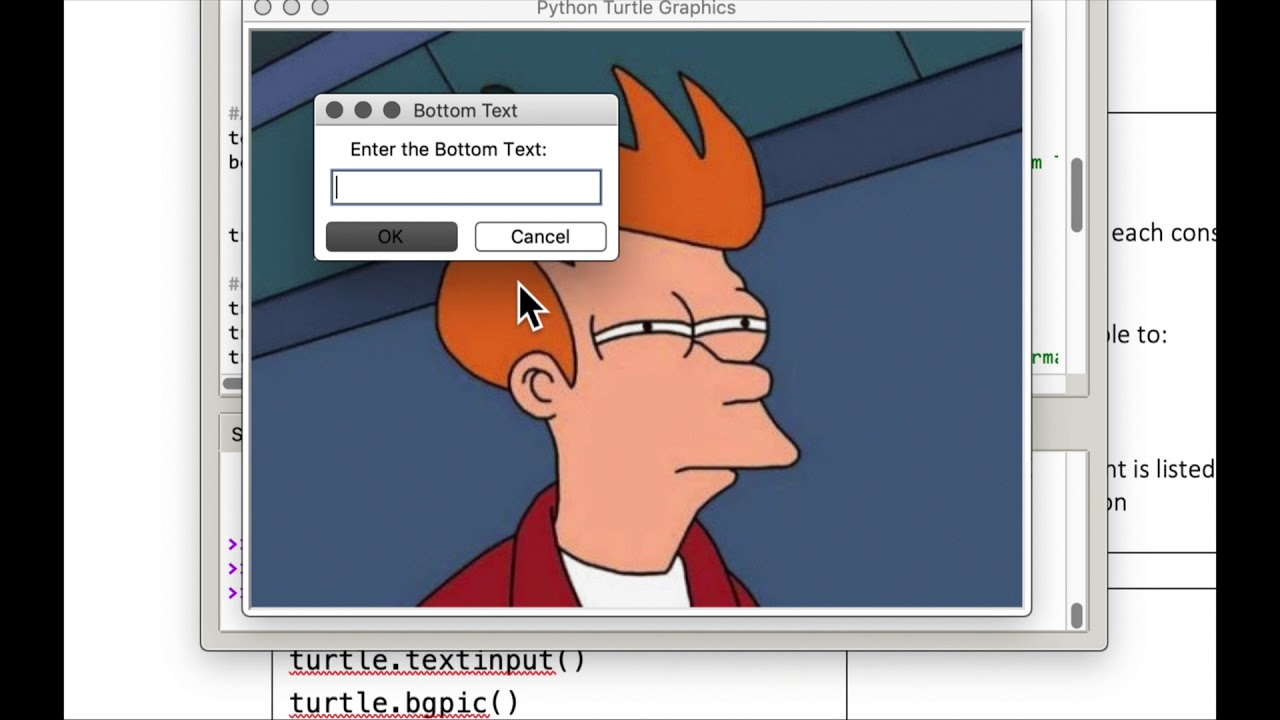This screenshot has width=1280, height=720.
Task: Focus the Enter the Bottom Text input field
Action: [466, 188]
